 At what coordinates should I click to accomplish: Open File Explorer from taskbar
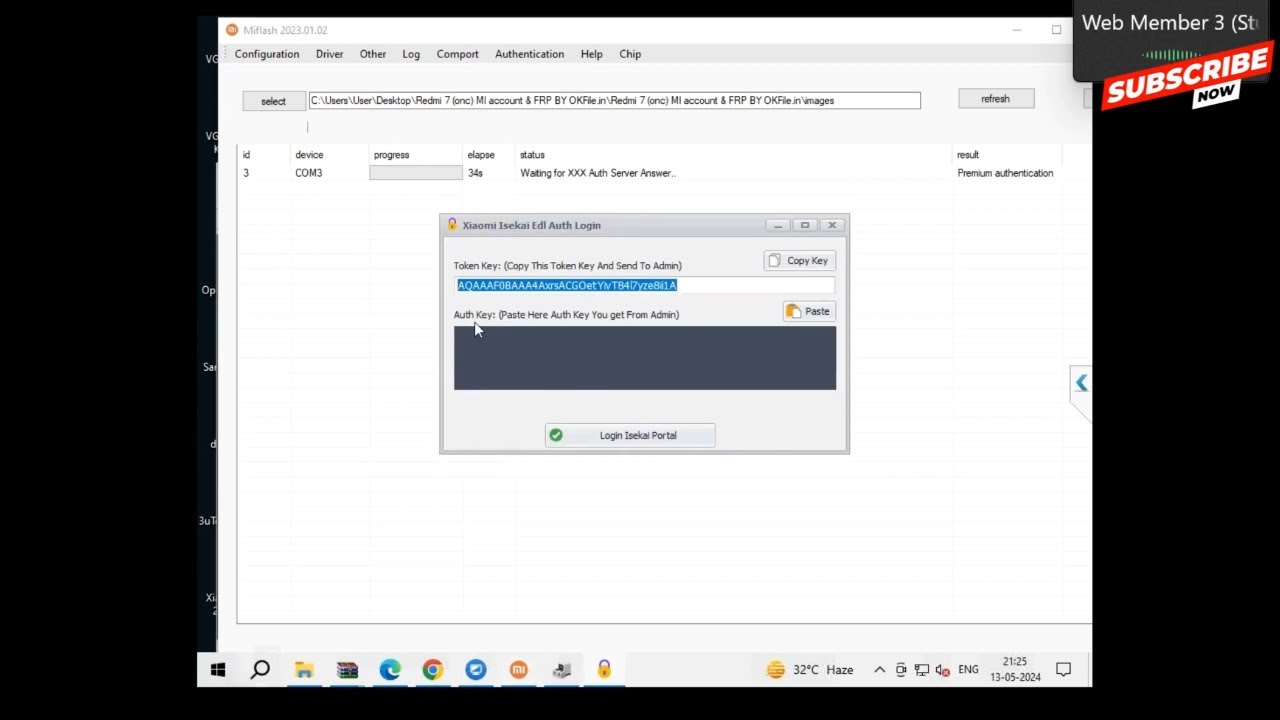coord(304,670)
